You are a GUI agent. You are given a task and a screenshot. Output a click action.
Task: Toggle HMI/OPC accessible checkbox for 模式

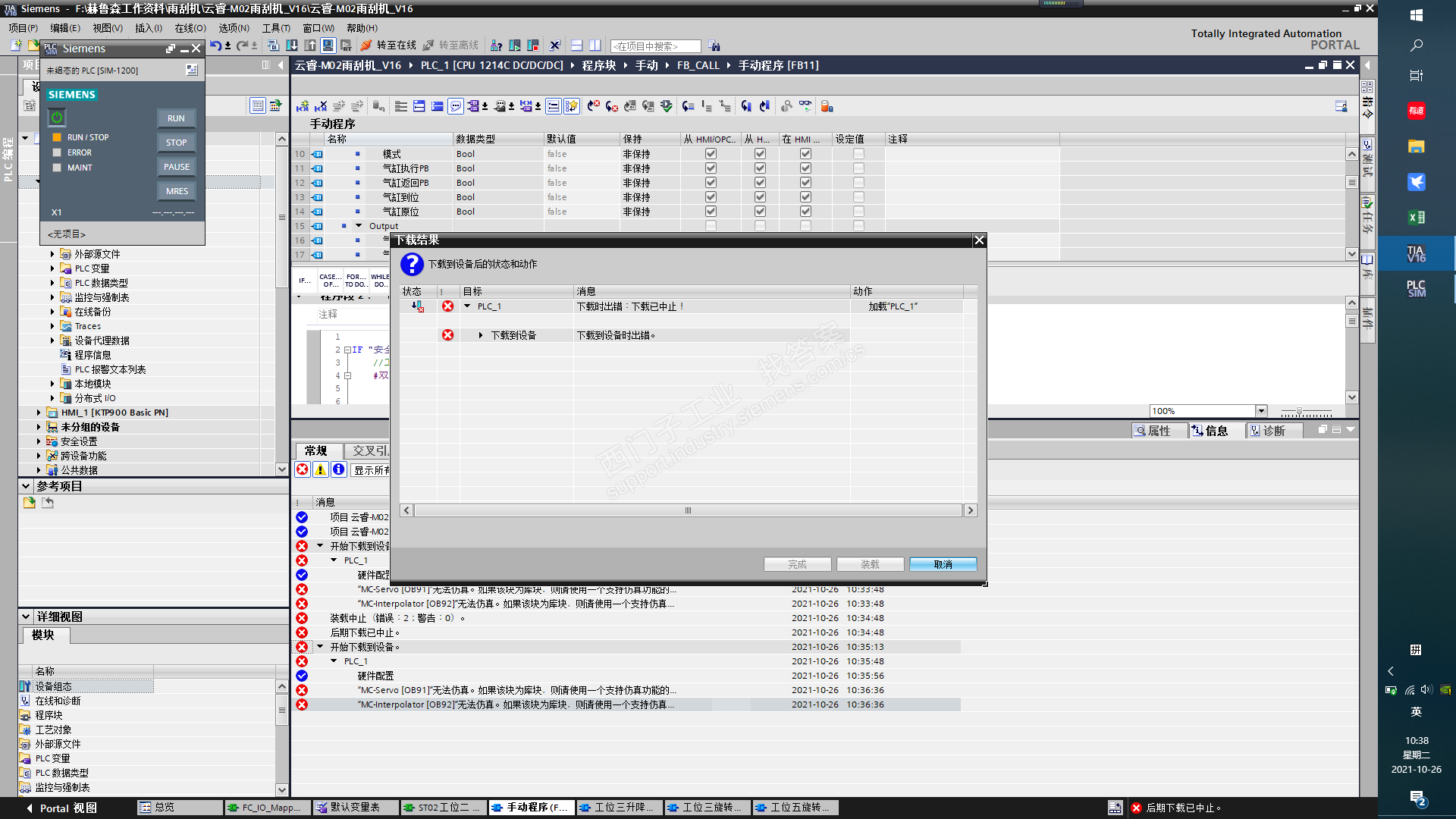(711, 154)
